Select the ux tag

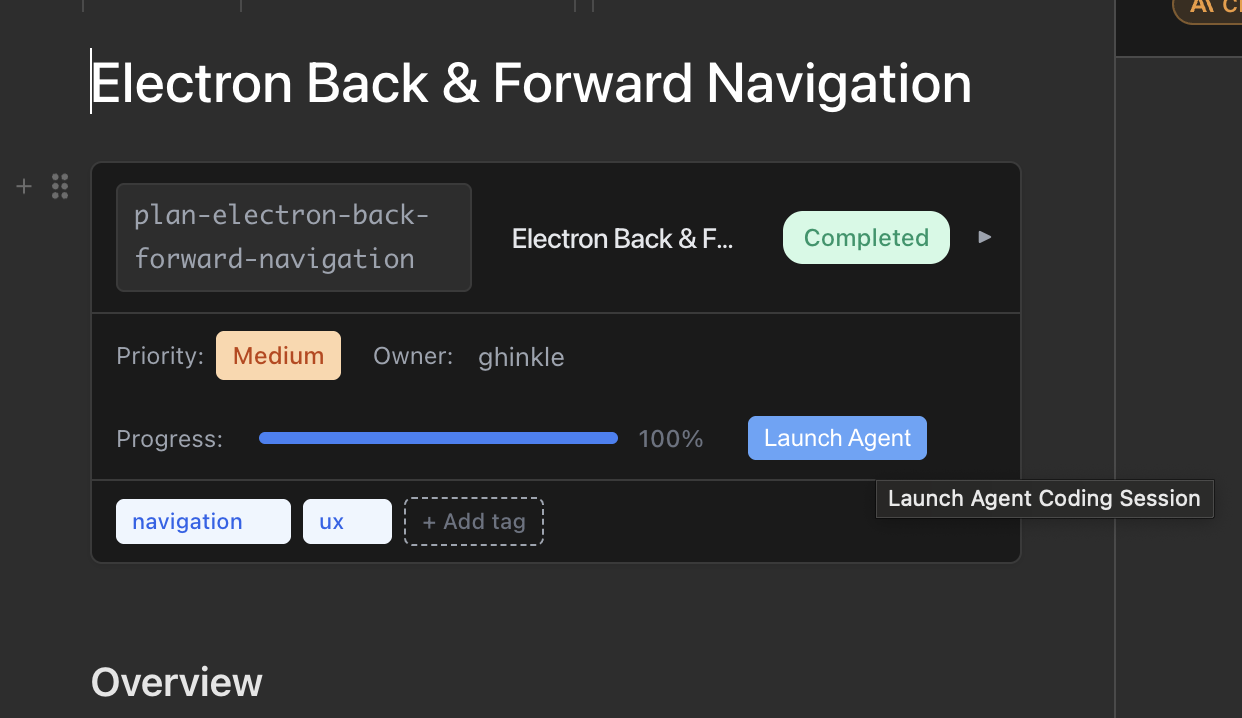pos(347,521)
